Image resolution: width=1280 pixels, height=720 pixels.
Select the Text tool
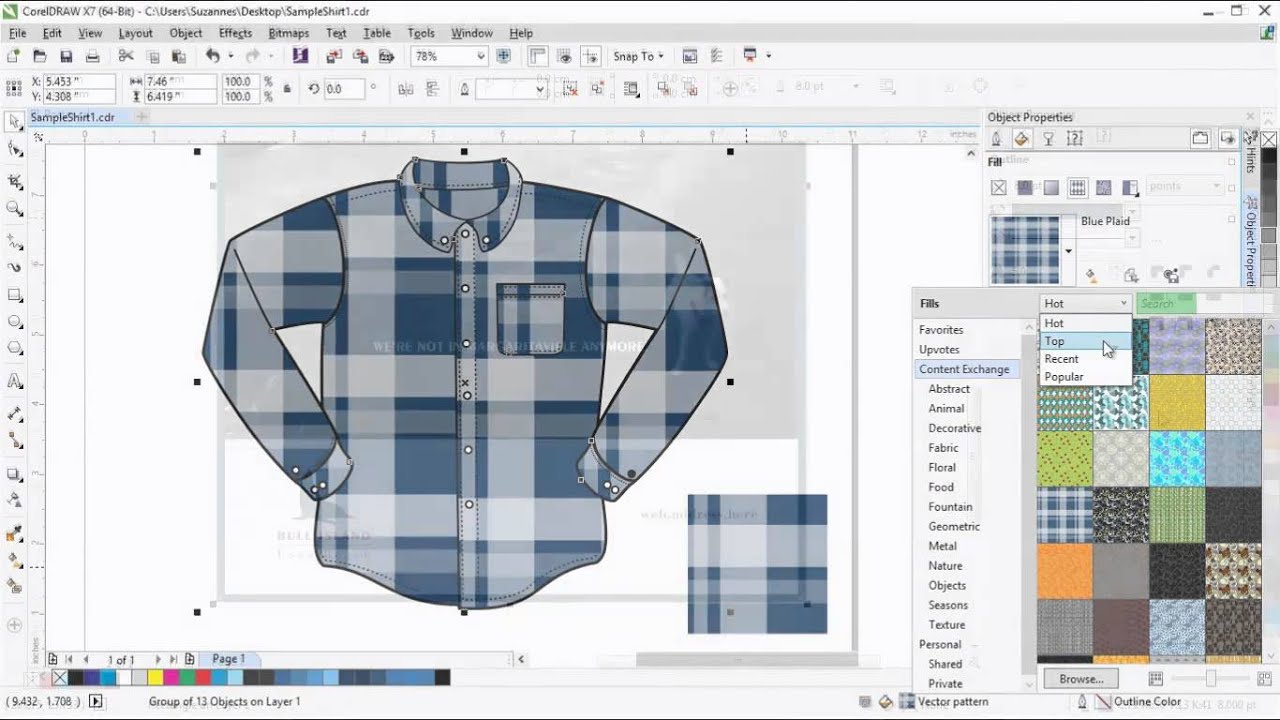coord(15,381)
